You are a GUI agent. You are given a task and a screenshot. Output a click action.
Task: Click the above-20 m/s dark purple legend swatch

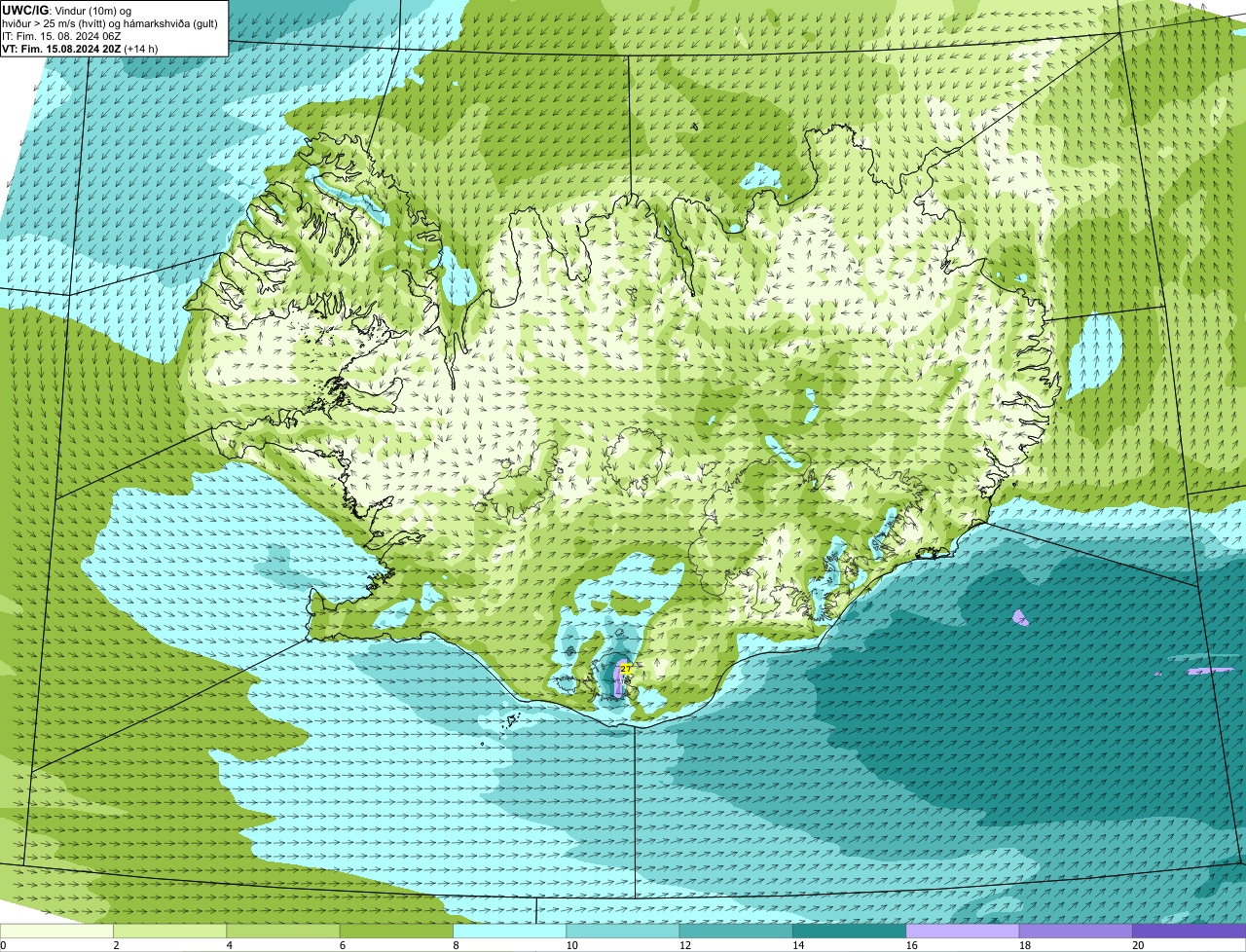1189,931
